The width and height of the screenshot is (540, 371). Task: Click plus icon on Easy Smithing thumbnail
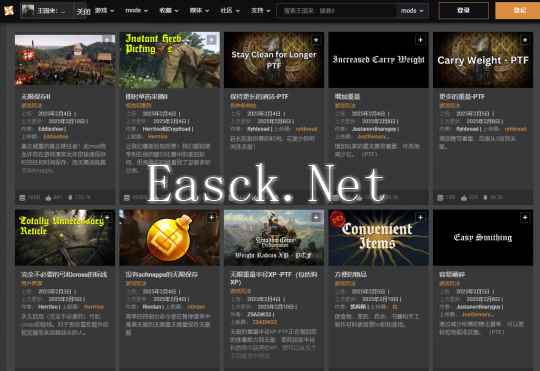tap(525, 218)
